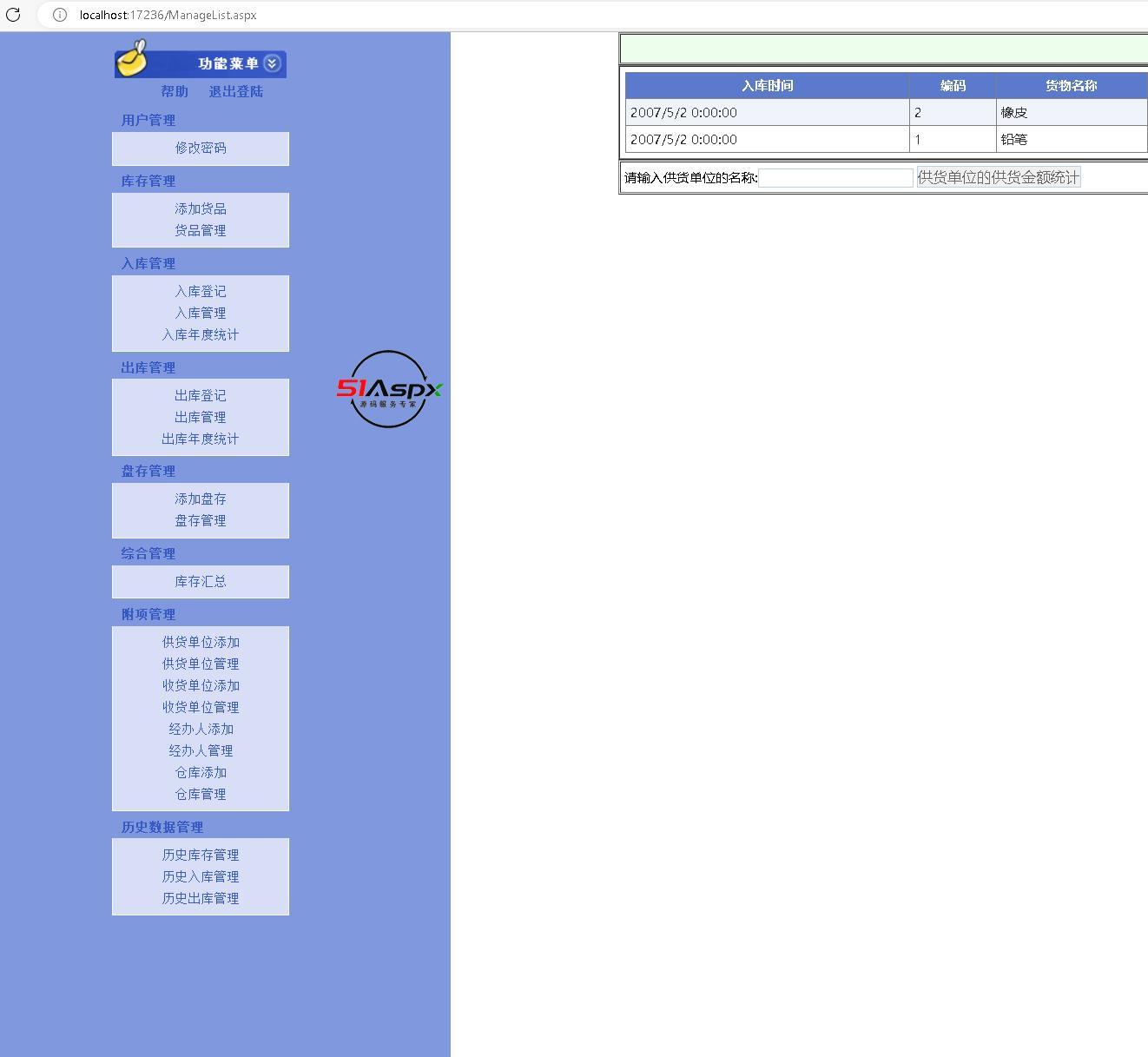
Task: Click 退出登陆 to log out
Action: tap(235, 91)
